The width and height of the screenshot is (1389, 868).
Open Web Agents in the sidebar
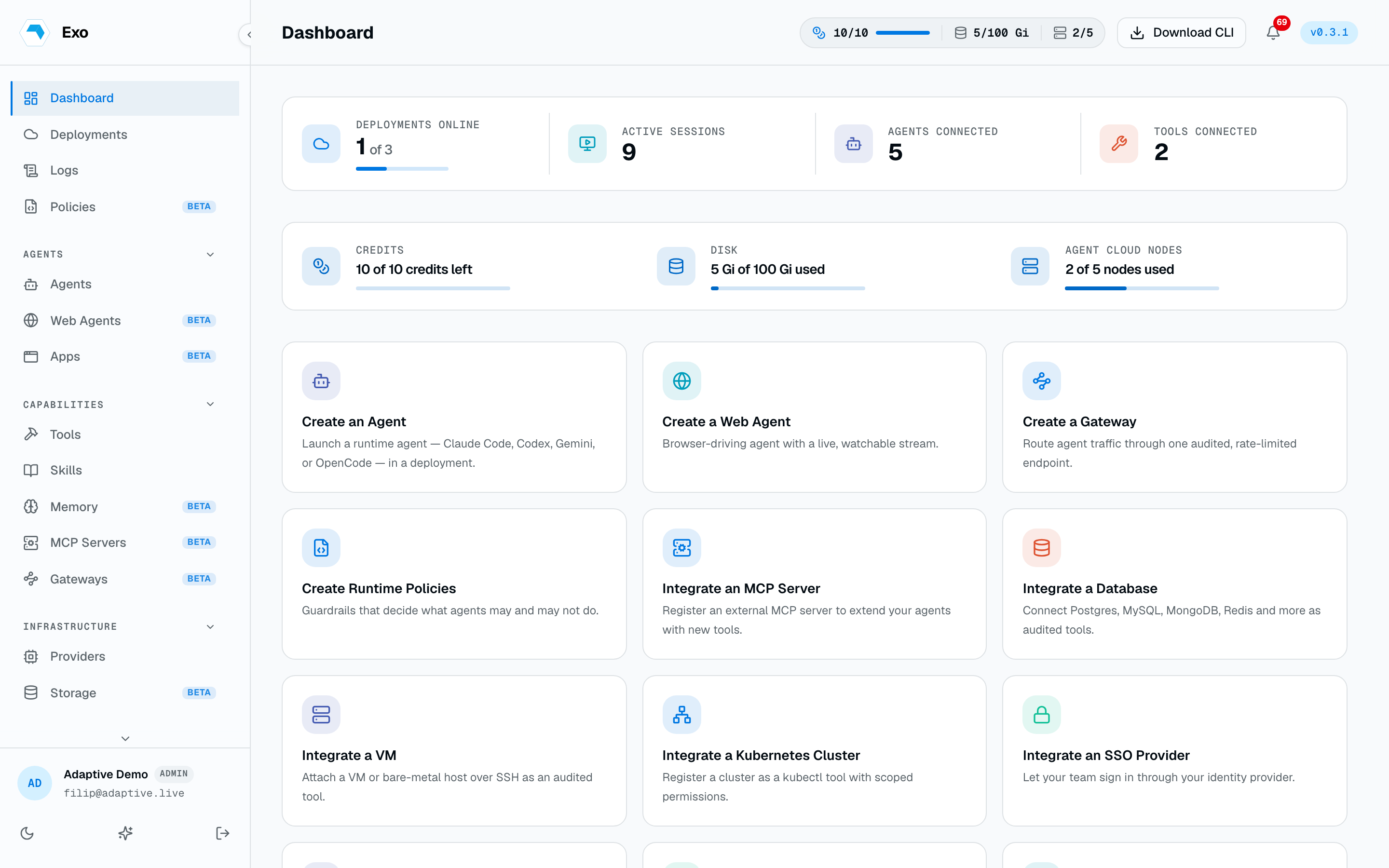pyautogui.click(x=125, y=320)
